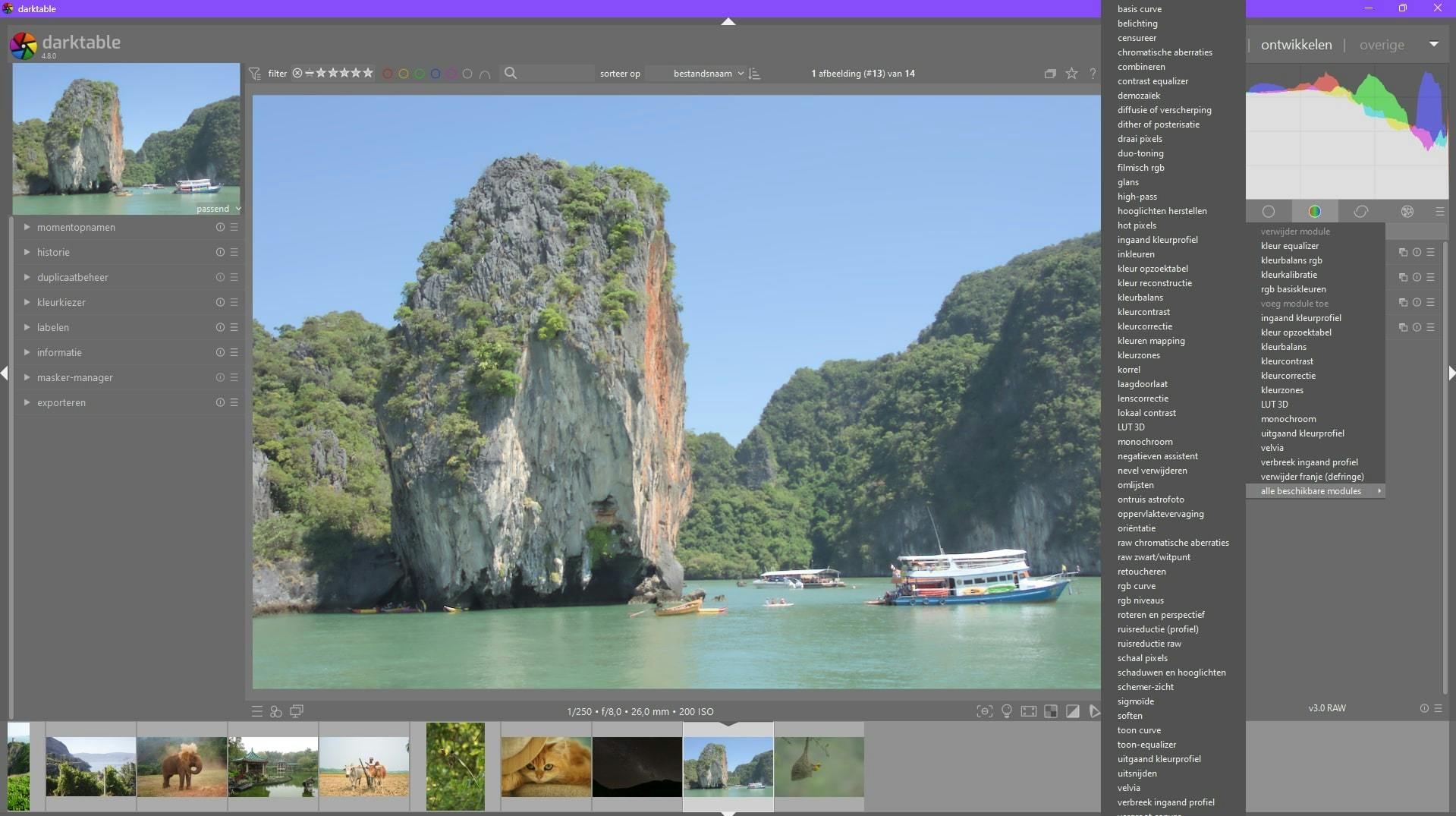Toggle focus peaking icon

984,711
